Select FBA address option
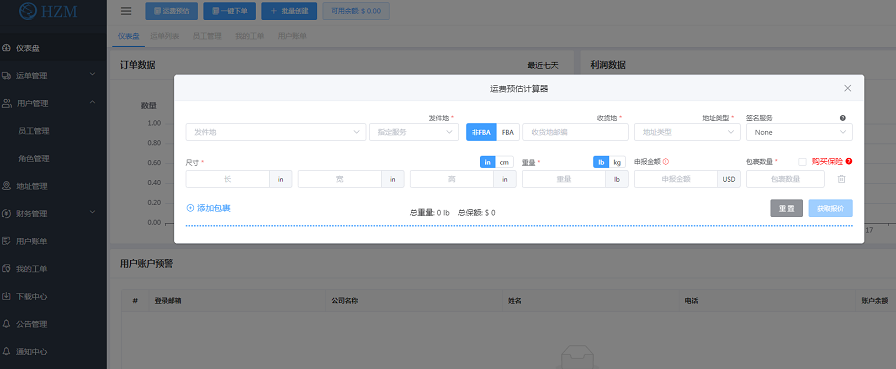 click(x=507, y=132)
